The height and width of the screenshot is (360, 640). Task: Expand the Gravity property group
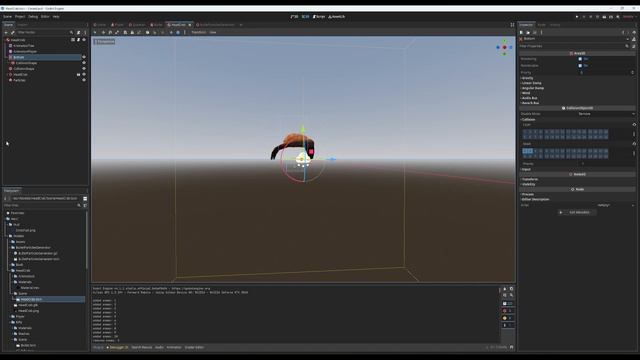click(x=527, y=78)
